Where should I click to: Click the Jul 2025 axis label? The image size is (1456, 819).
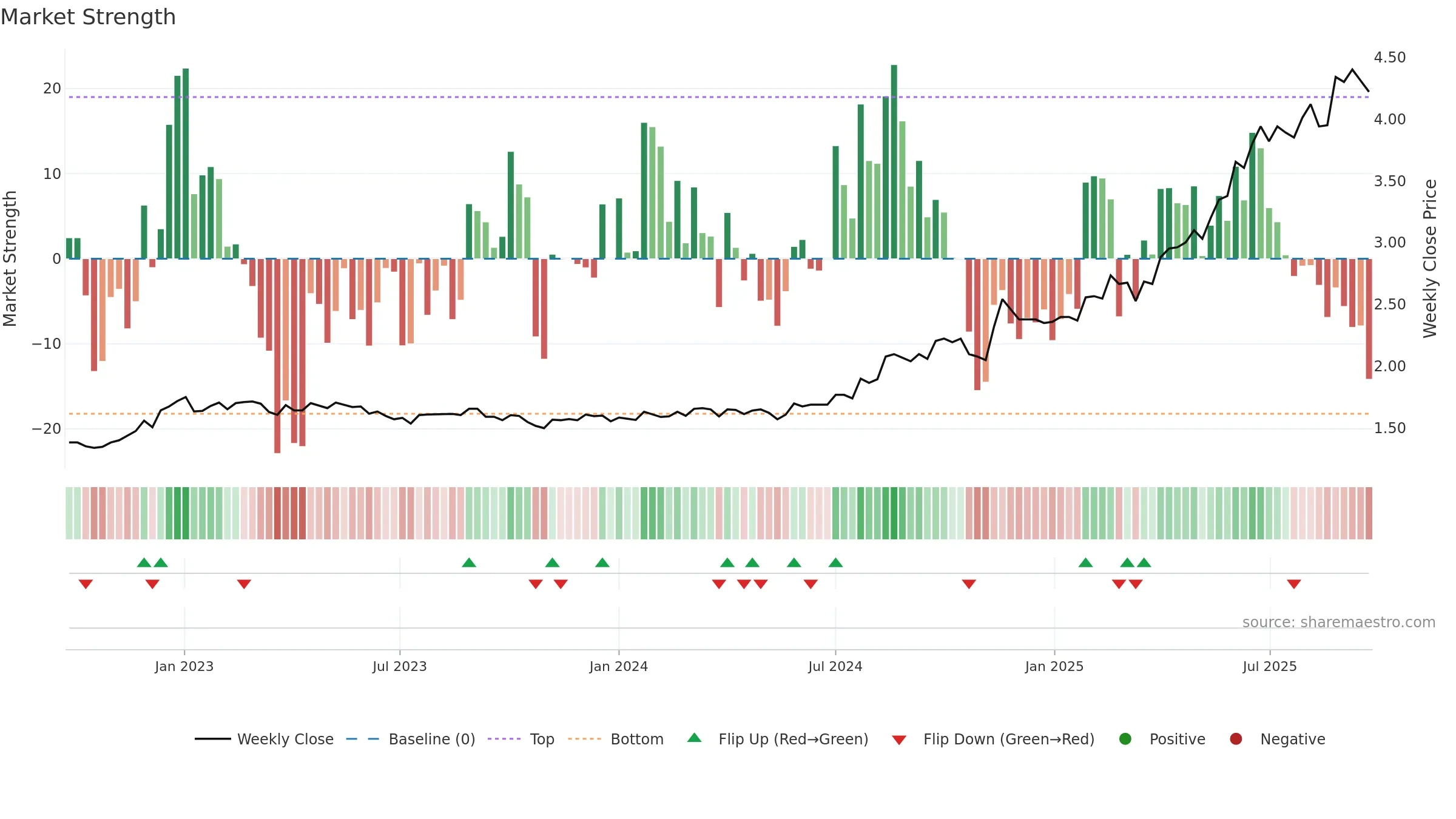[x=1270, y=667]
